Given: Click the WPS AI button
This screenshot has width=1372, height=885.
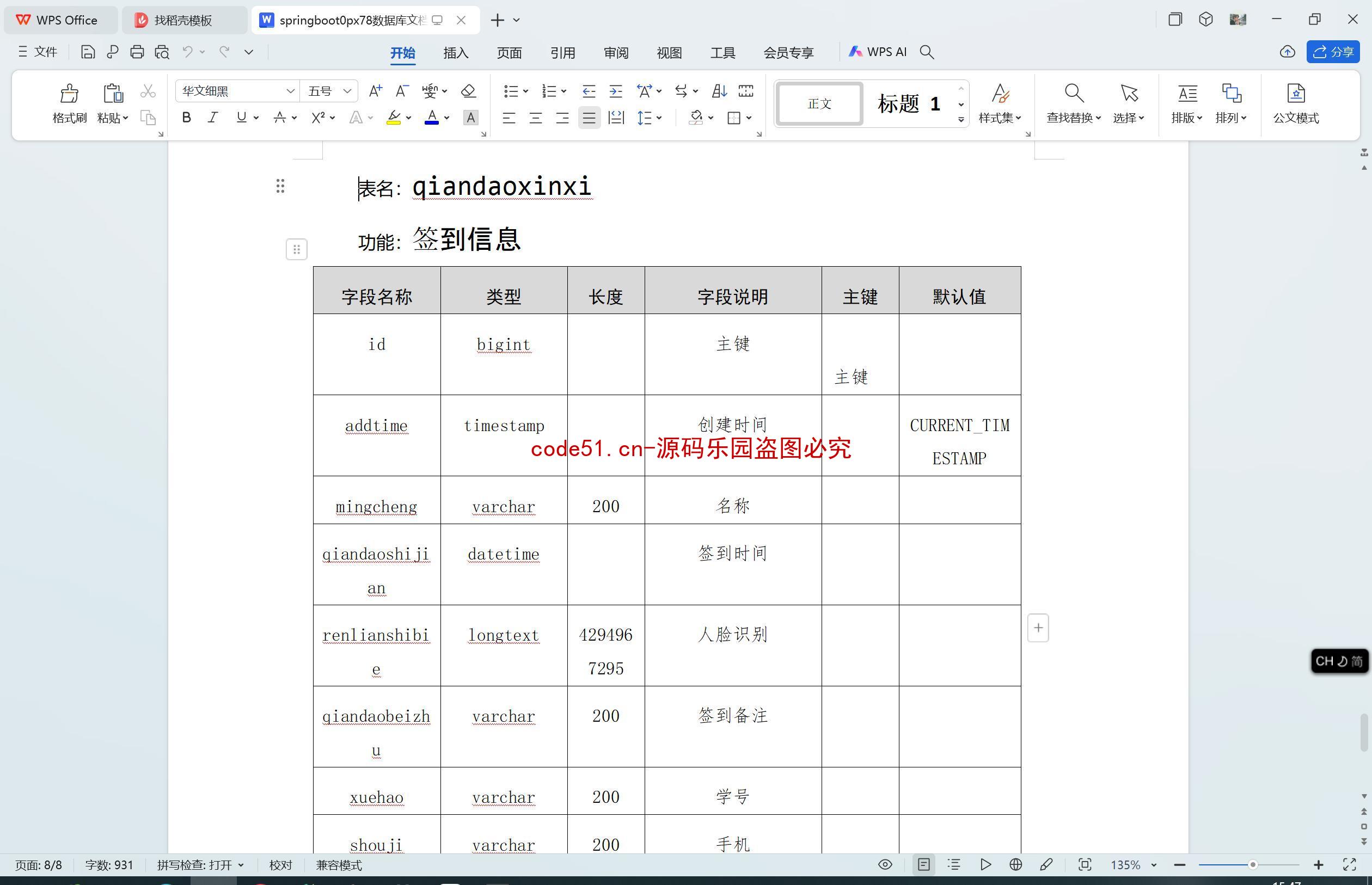Looking at the screenshot, I should [878, 52].
